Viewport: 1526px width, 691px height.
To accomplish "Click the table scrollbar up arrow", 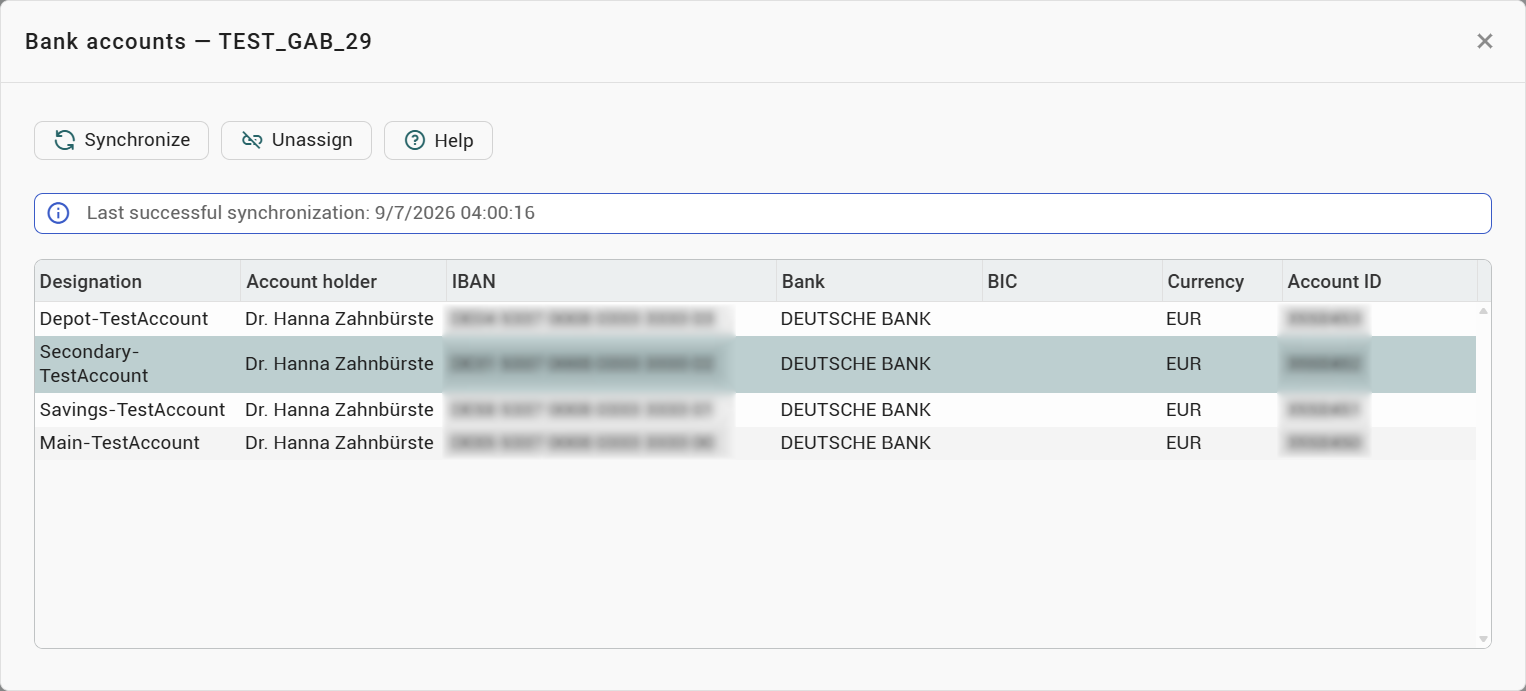I will click(x=1483, y=311).
